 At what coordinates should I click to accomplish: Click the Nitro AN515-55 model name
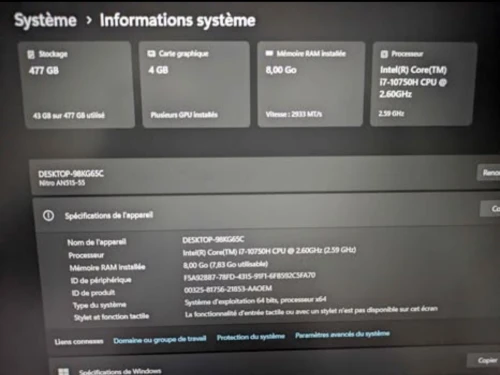62,183
